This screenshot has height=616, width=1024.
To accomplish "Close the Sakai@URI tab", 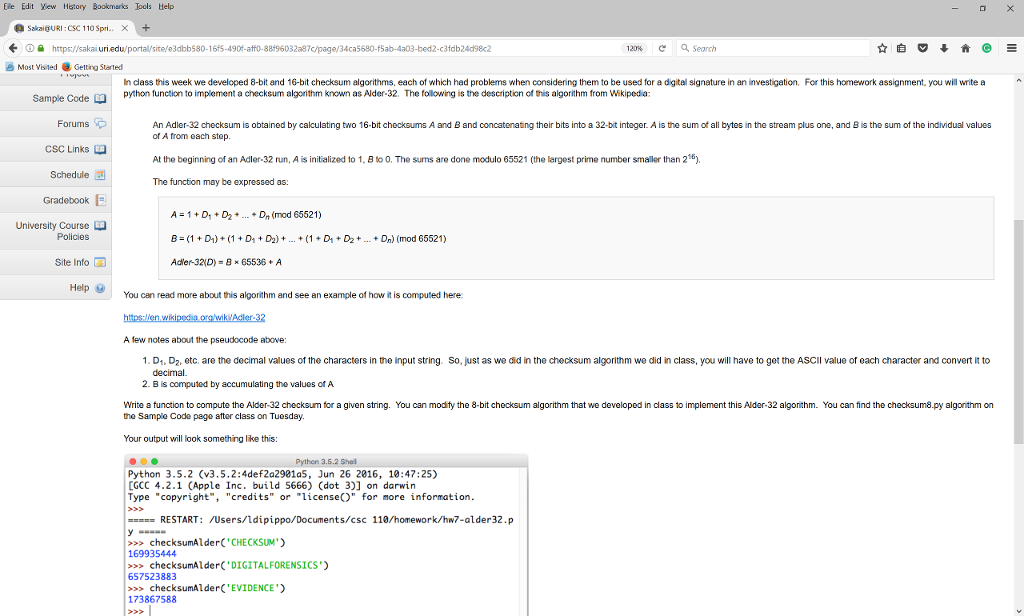I will pyautogui.click(x=125, y=27).
